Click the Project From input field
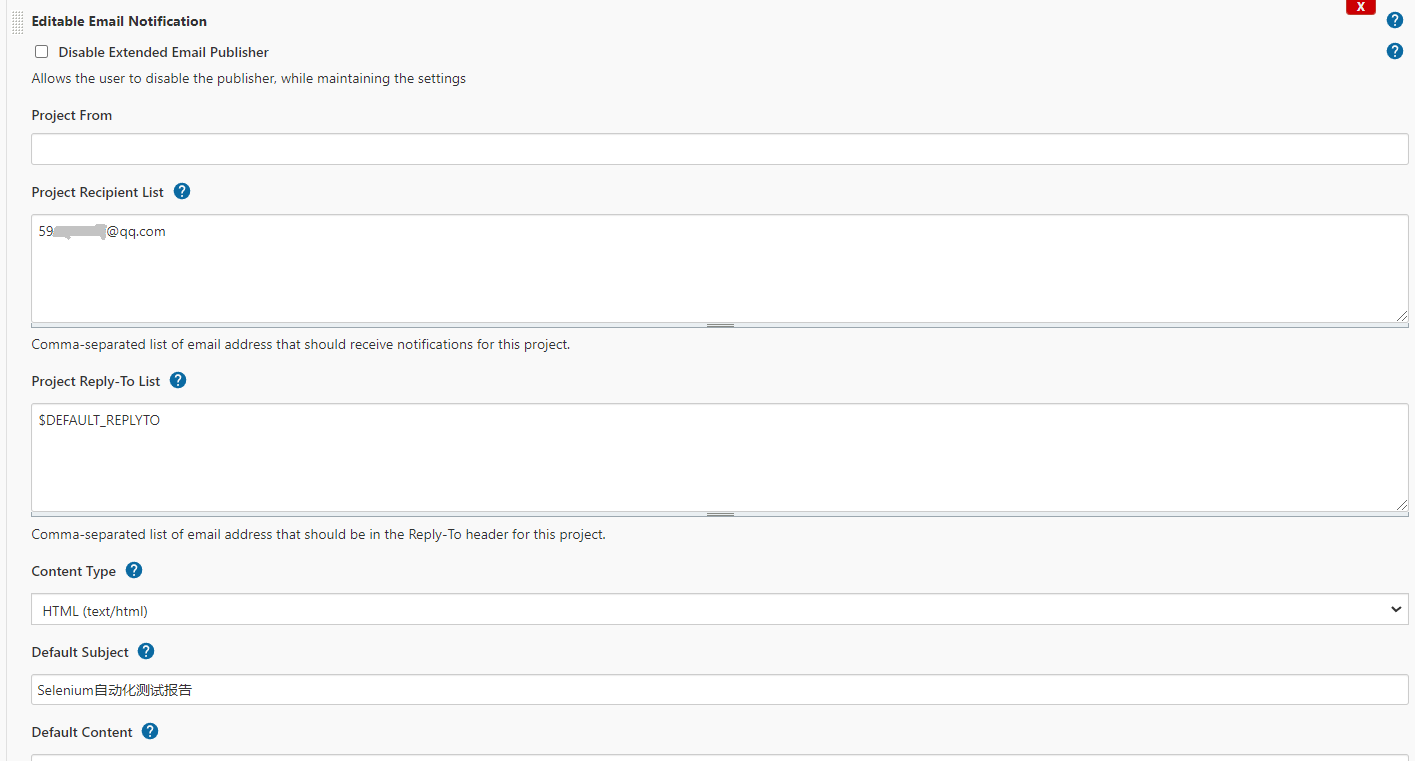Viewport: 1415px width, 761px height. point(720,149)
